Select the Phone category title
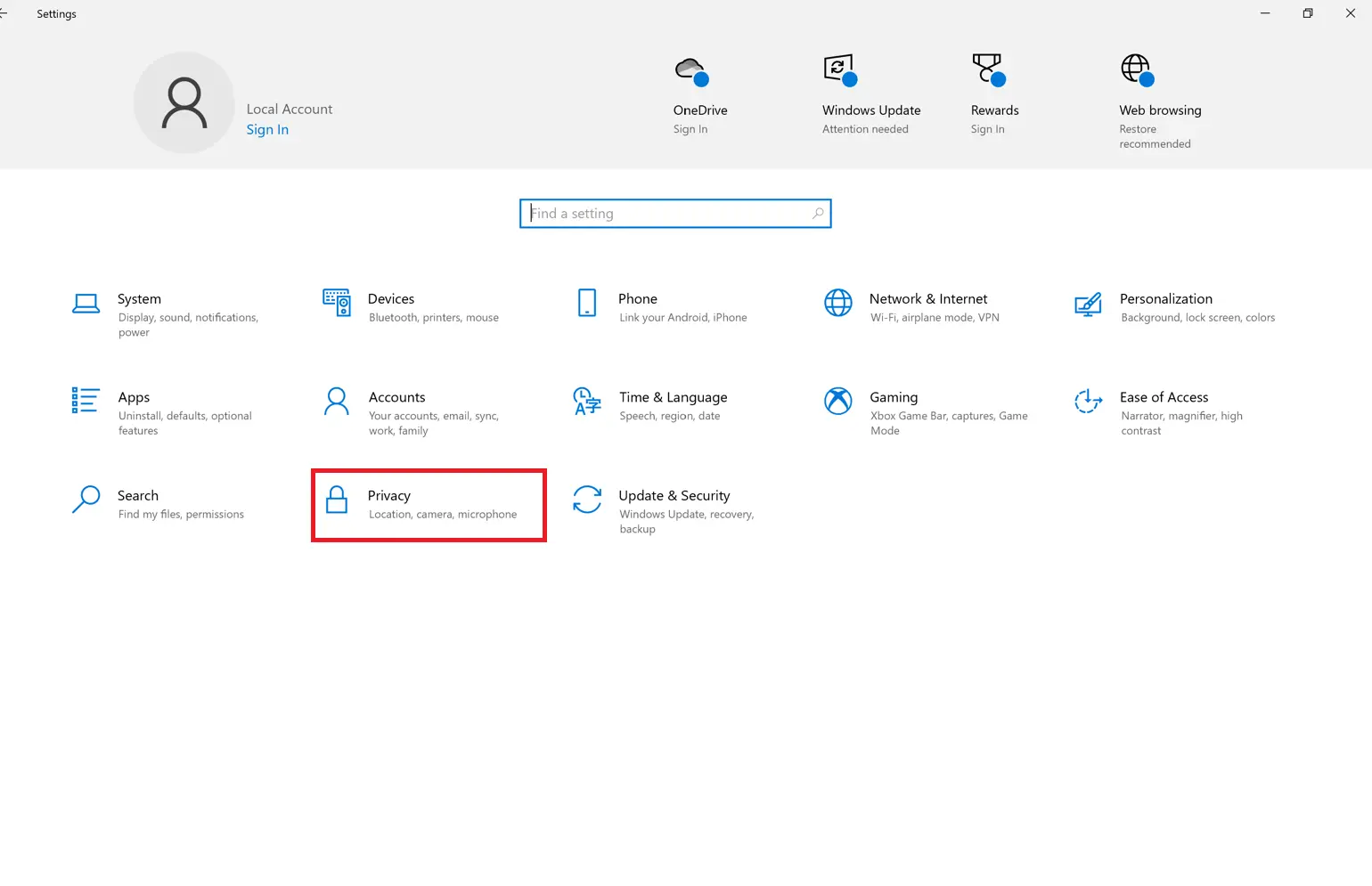Screen dimensions: 1372x886 pos(638,299)
